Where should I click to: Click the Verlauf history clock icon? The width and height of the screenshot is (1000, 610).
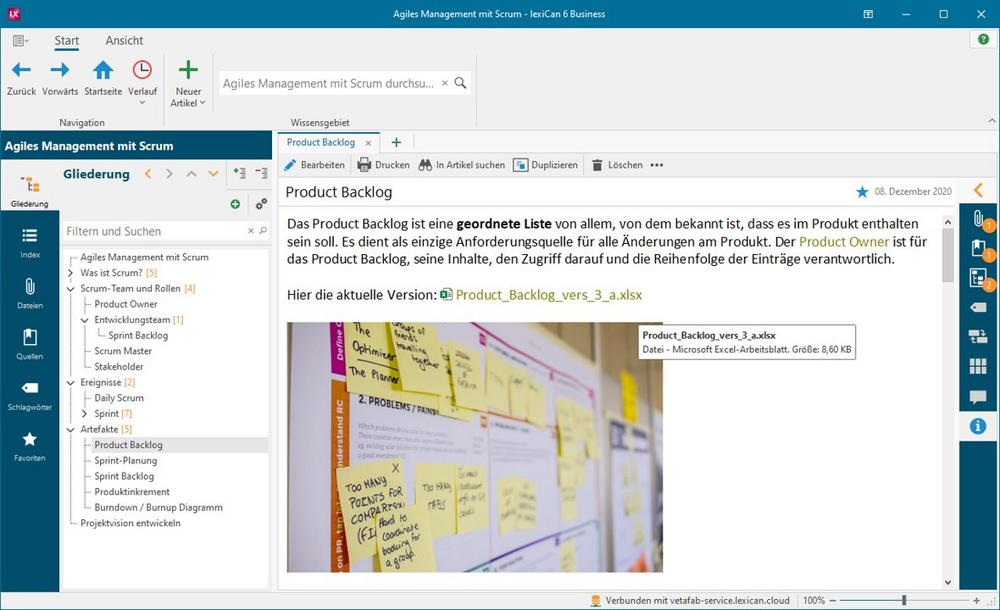point(142,70)
